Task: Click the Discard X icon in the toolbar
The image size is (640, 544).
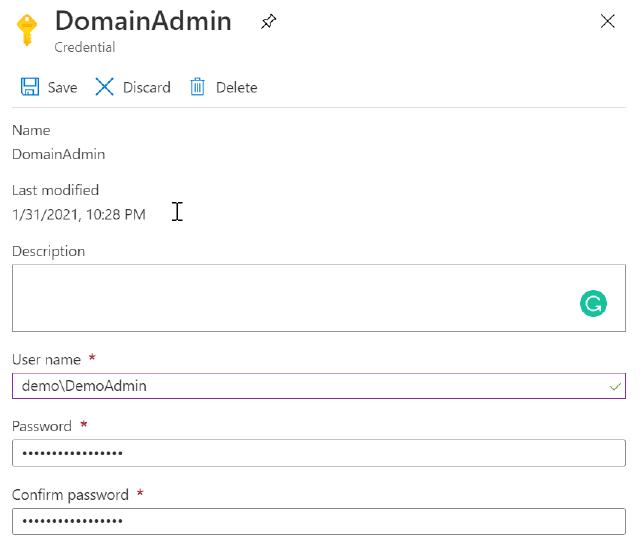Action: pyautogui.click(x=104, y=87)
